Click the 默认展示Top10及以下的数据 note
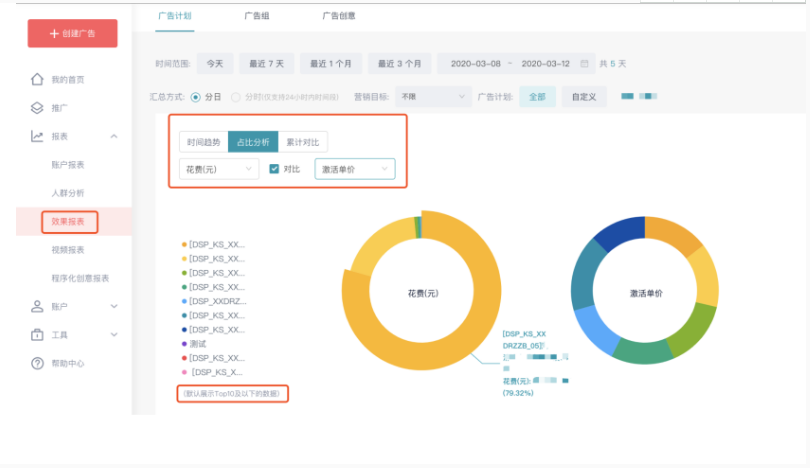 tap(232, 394)
